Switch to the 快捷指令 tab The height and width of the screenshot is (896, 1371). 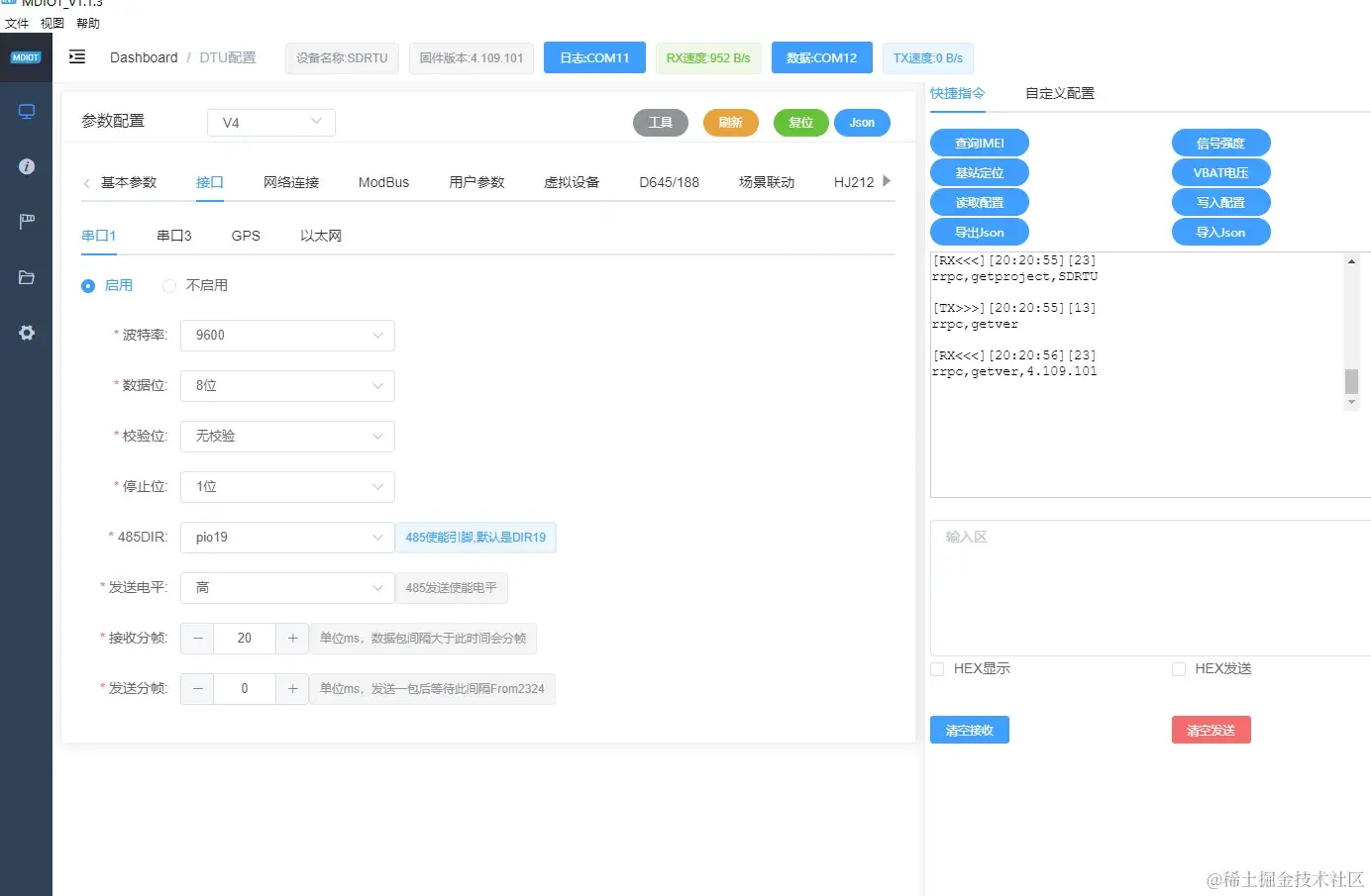click(958, 93)
